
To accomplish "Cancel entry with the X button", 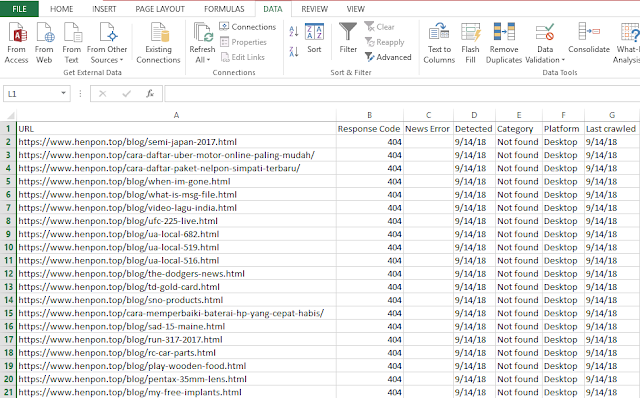I will [x=102, y=94].
